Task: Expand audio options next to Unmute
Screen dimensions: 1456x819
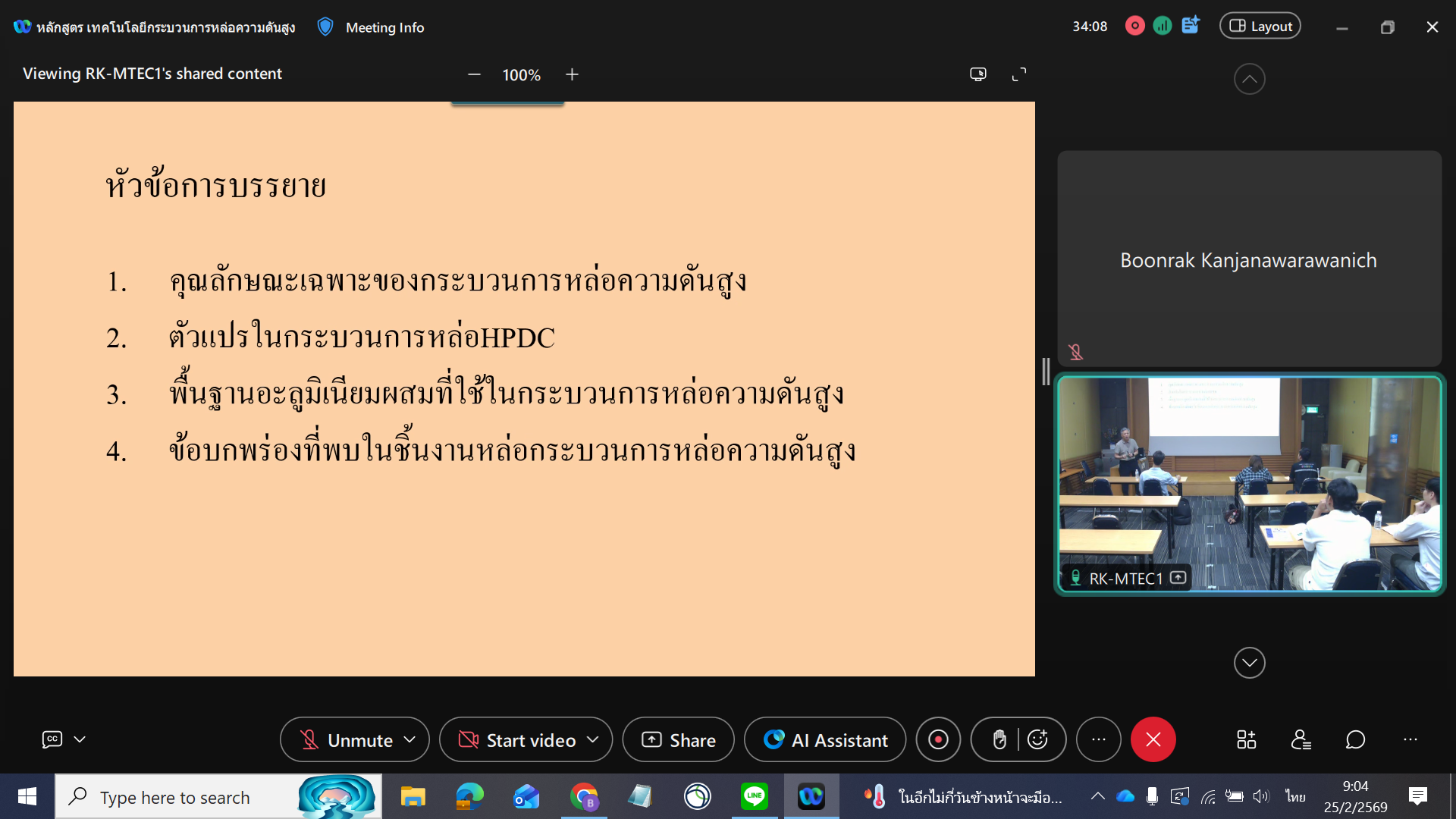Action: click(x=410, y=739)
